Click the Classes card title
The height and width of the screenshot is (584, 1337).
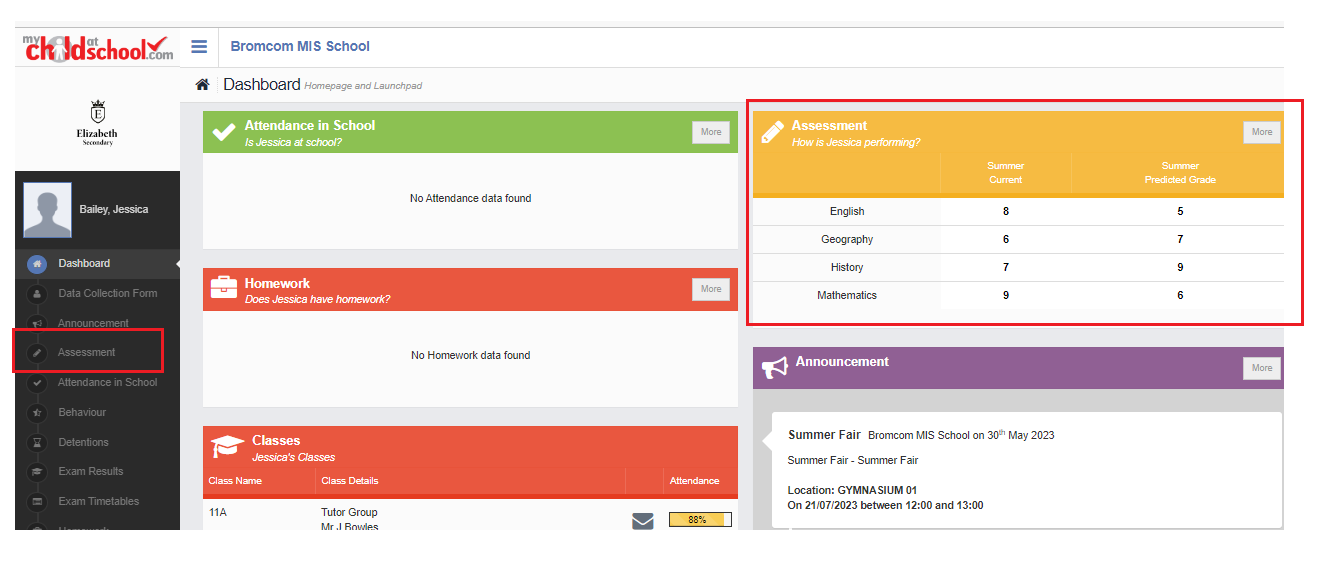click(x=276, y=441)
